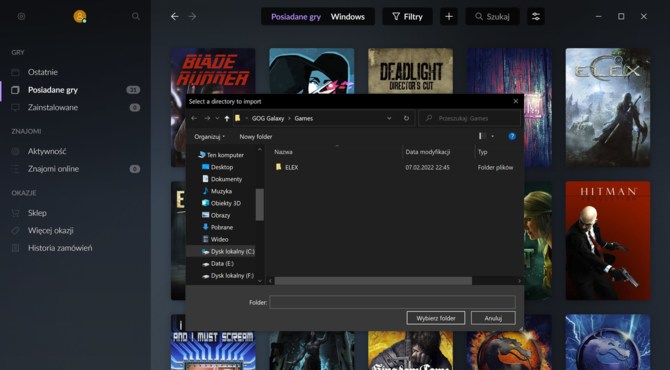Close the directory import dialog
This screenshot has height=370, width=670.
[515, 101]
